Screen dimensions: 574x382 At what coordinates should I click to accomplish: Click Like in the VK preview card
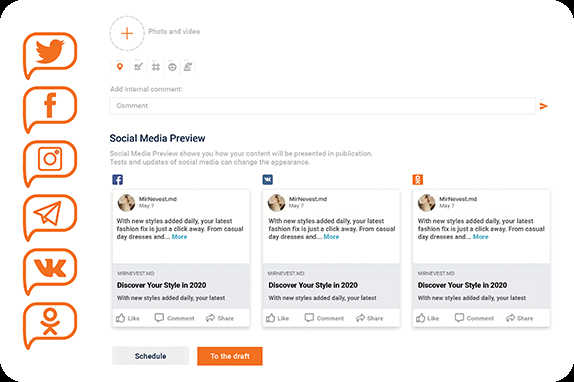277,318
